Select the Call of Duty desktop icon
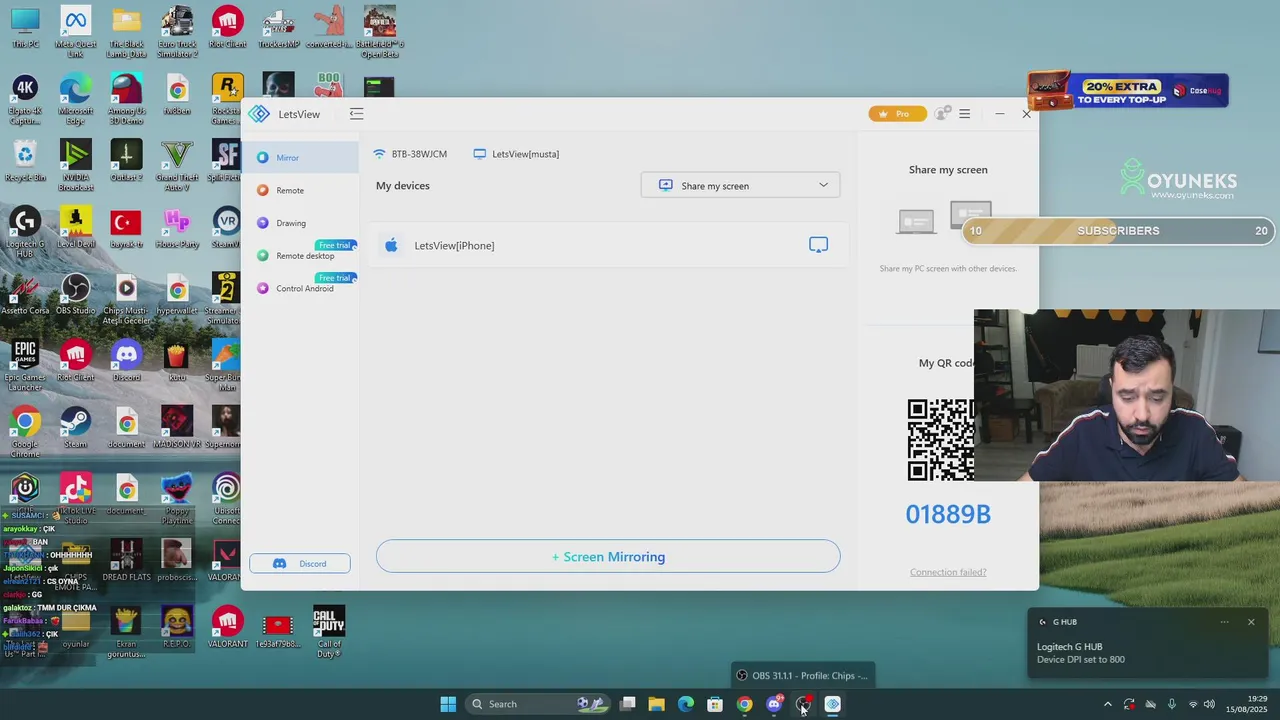 (329, 631)
